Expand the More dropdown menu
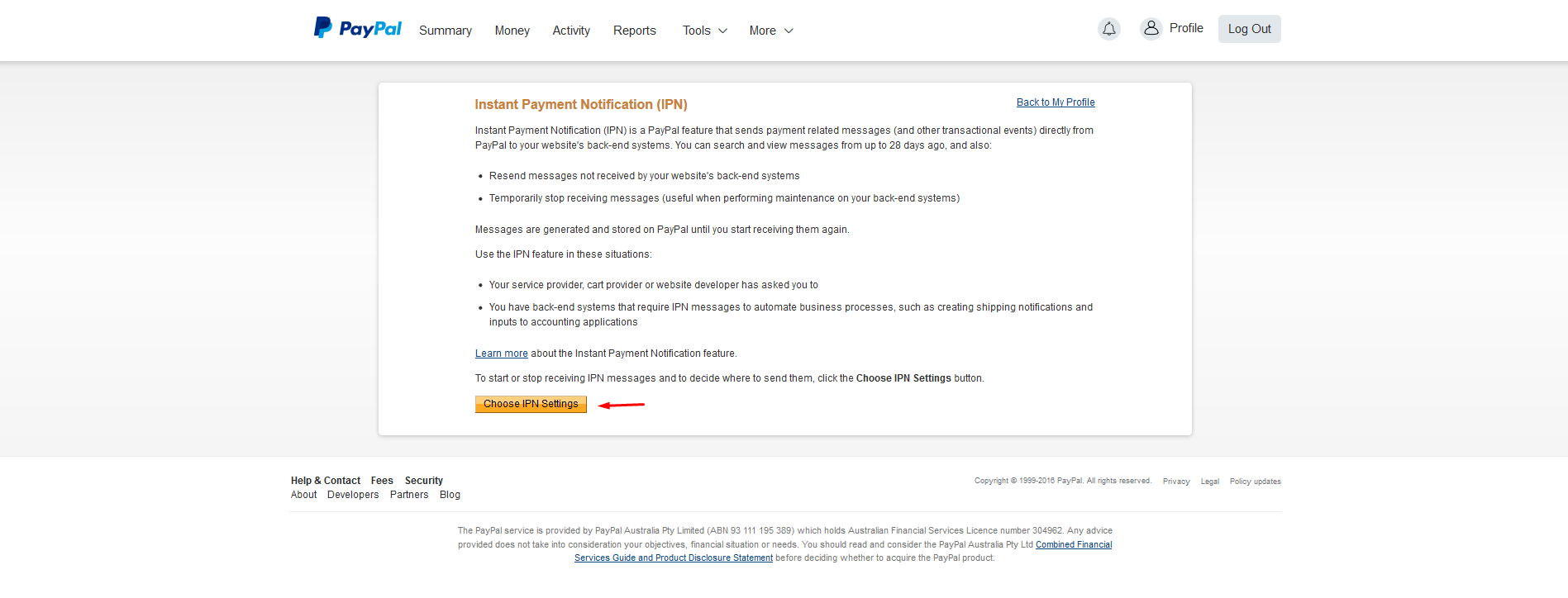The width and height of the screenshot is (1568, 598). coord(771,31)
